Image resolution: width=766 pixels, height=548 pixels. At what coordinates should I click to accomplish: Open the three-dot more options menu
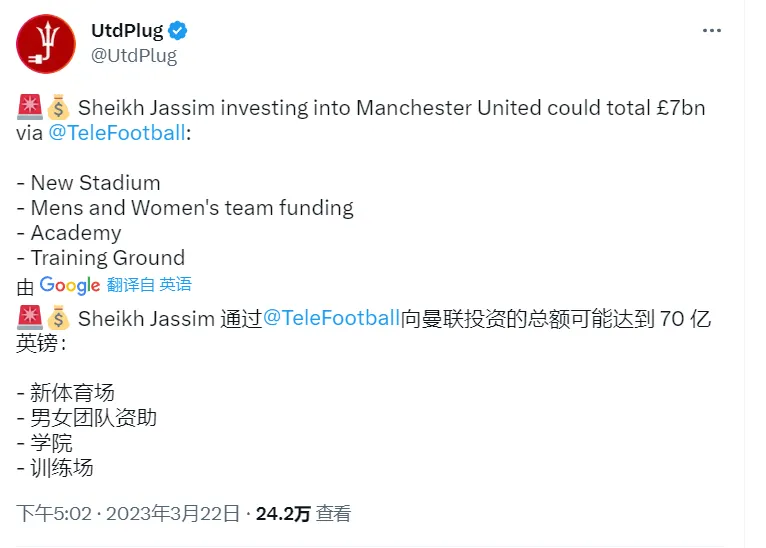711,31
